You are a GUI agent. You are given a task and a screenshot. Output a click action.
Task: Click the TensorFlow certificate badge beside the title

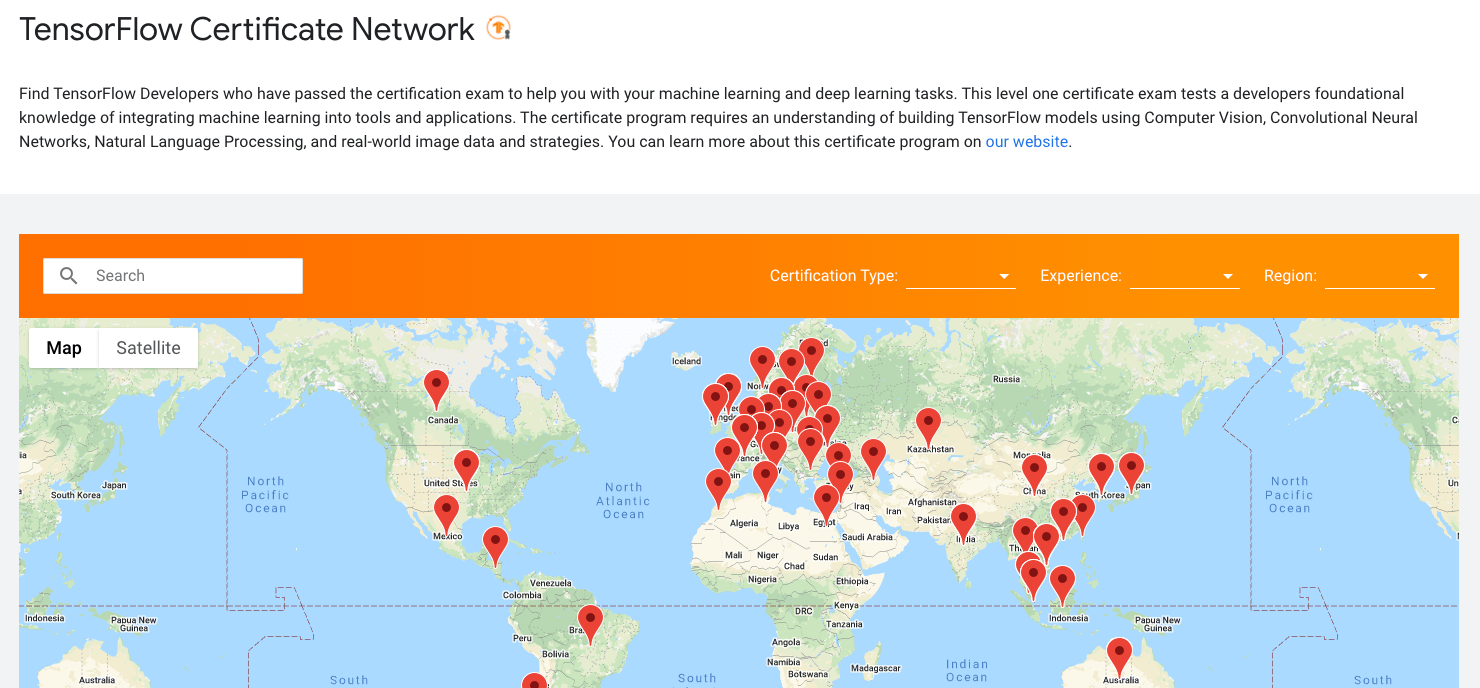tap(498, 29)
